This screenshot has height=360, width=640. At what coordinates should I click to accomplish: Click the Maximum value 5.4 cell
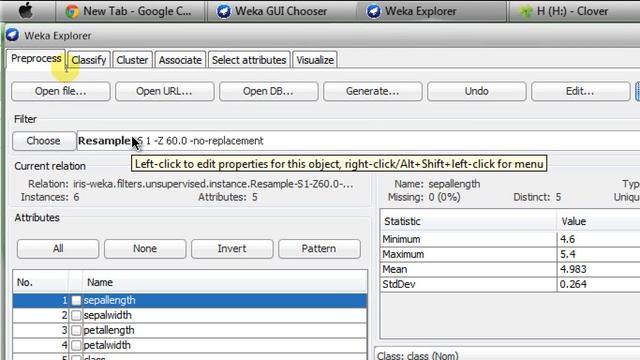tap(599, 254)
